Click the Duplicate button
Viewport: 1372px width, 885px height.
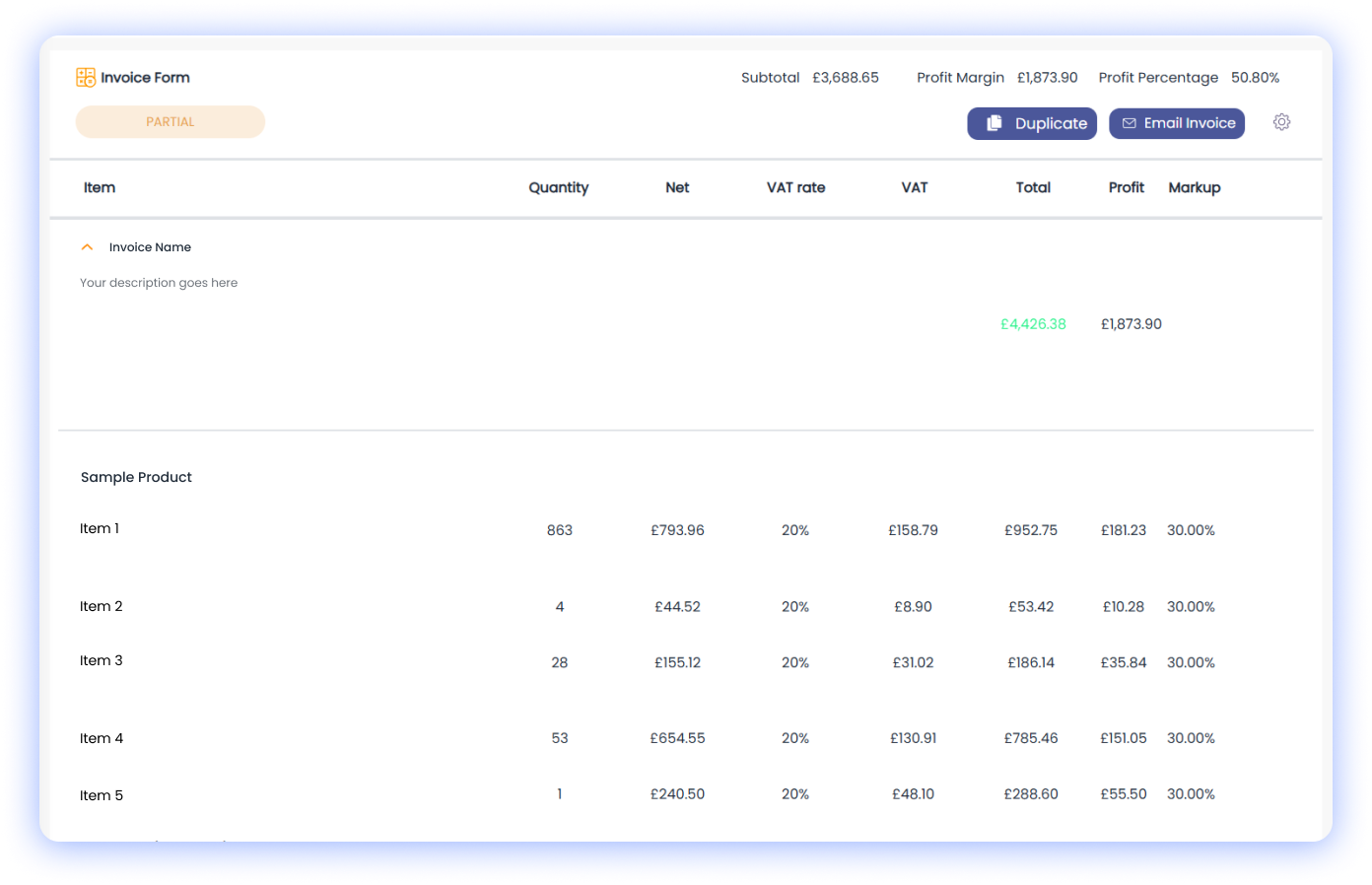pos(1032,123)
